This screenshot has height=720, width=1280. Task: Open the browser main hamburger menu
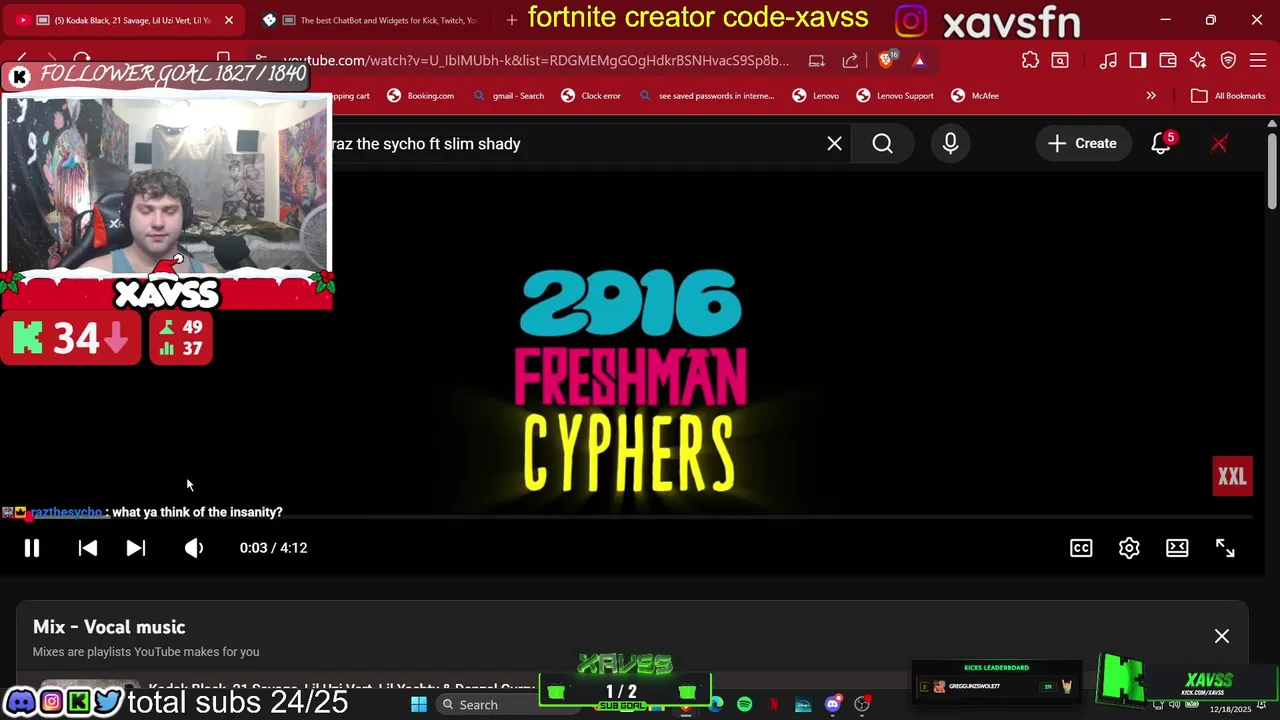coord(1259,60)
